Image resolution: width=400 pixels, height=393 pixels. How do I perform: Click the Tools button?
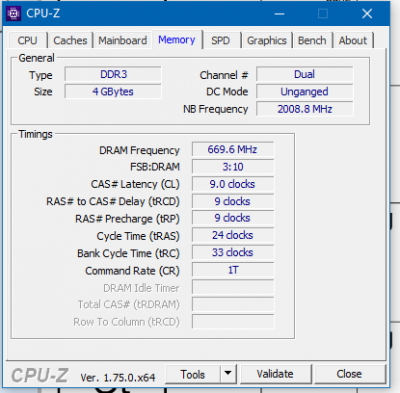(193, 374)
